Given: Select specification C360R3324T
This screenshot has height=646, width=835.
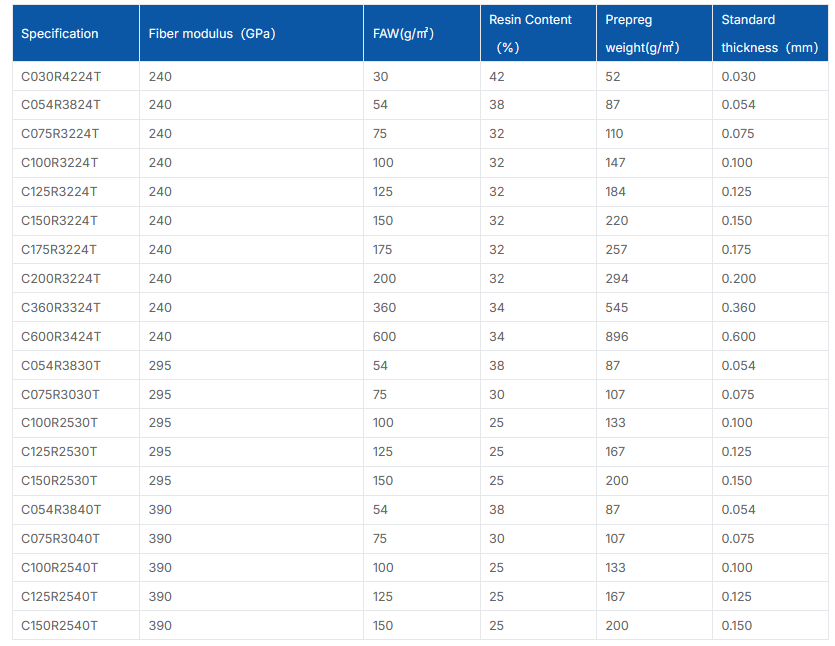Looking at the screenshot, I should pos(60,308).
